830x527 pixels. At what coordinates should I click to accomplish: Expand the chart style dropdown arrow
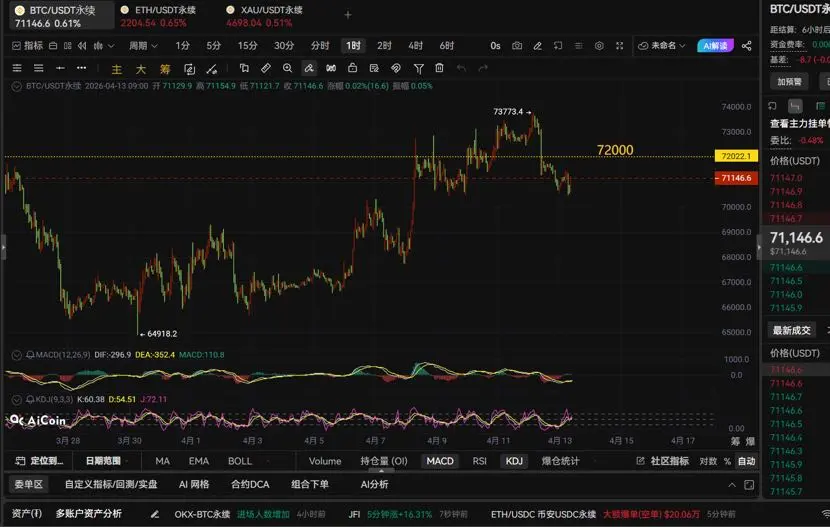111,46
